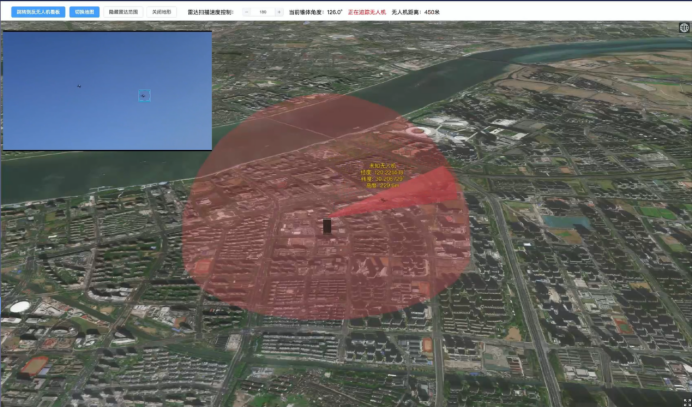This screenshot has height=407, width=693.
Task: Click the 无人机距离 450米 distance readout
Action: (x=415, y=12)
